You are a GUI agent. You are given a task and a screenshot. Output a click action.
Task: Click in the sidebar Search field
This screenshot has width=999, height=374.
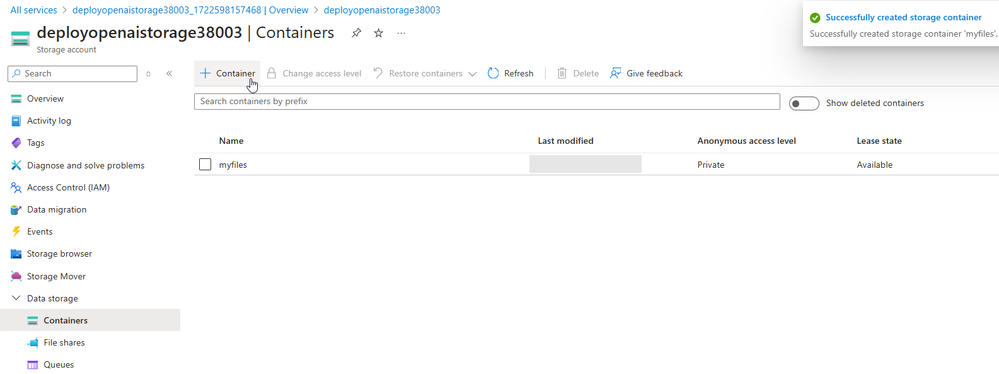pos(72,73)
